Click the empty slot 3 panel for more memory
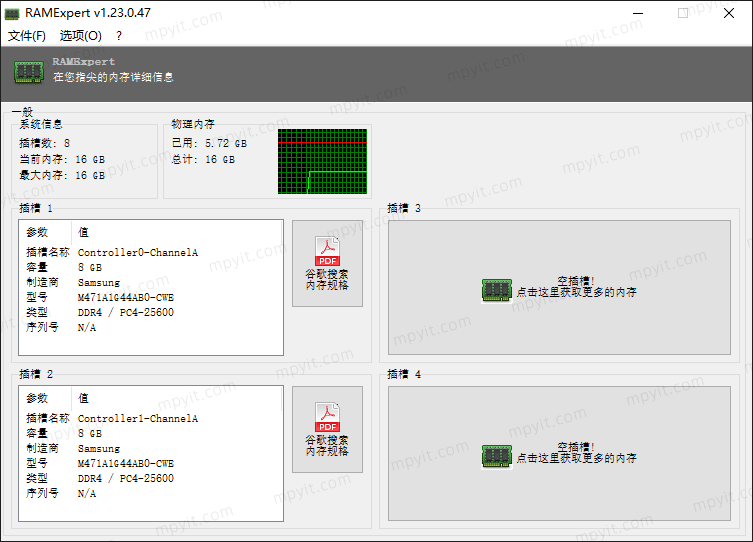Screen dimensions: 753x542 click(559, 288)
